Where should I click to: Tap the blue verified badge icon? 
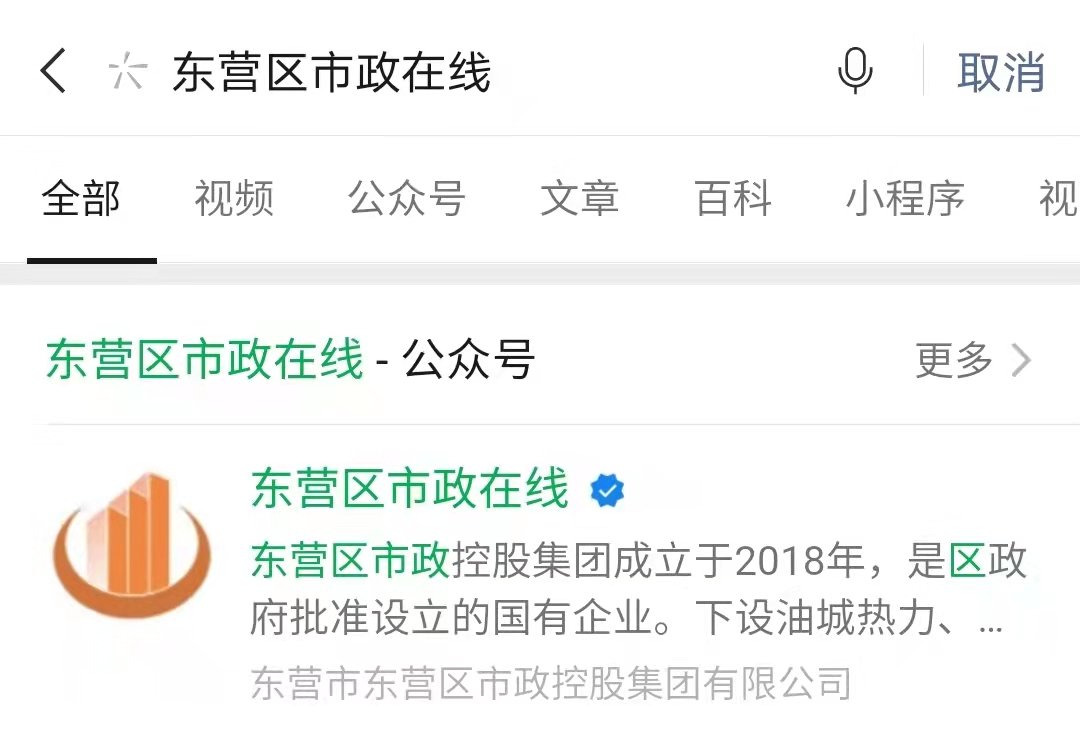607,490
